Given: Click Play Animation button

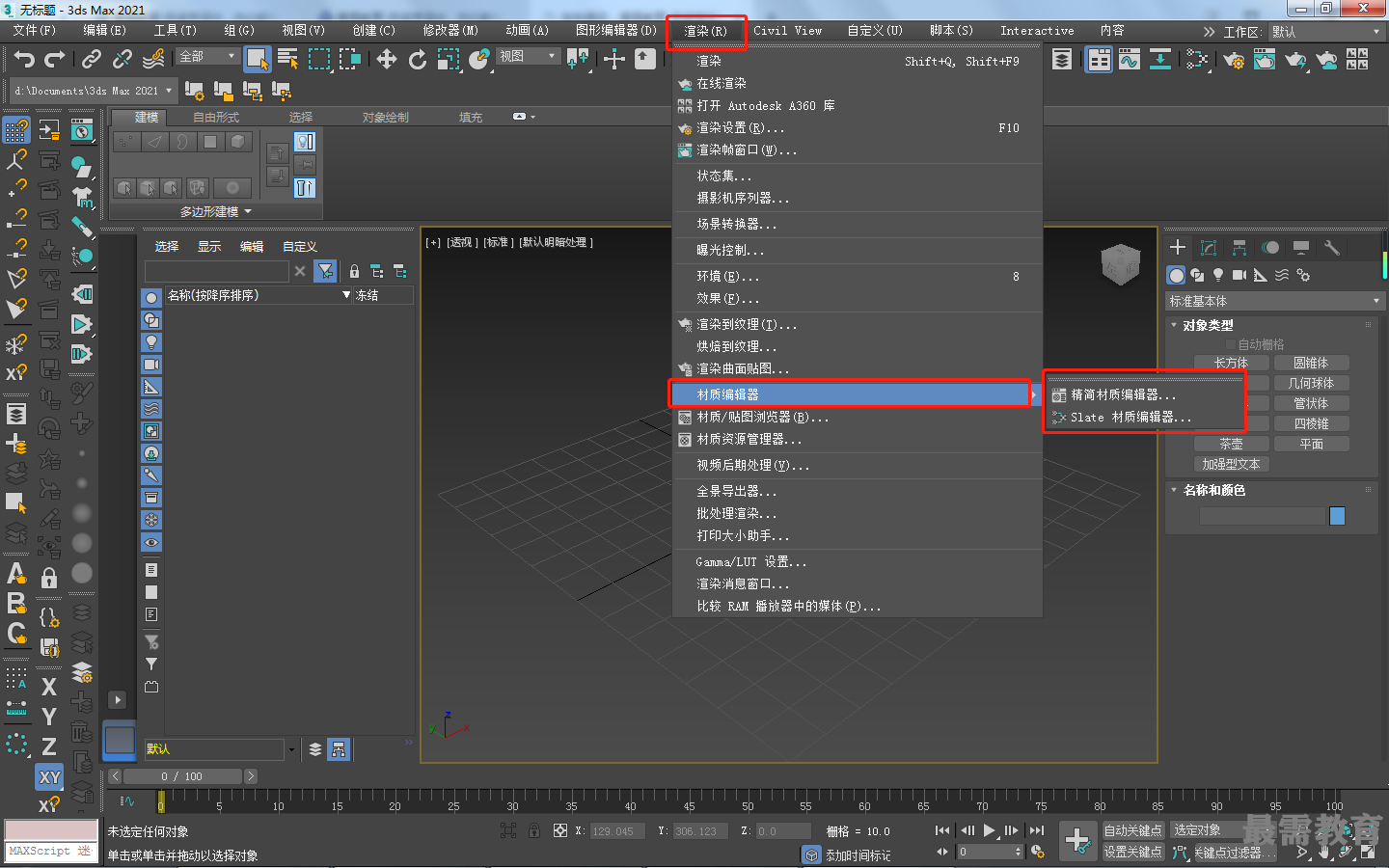Looking at the screenshot, I should pos(989,830).
